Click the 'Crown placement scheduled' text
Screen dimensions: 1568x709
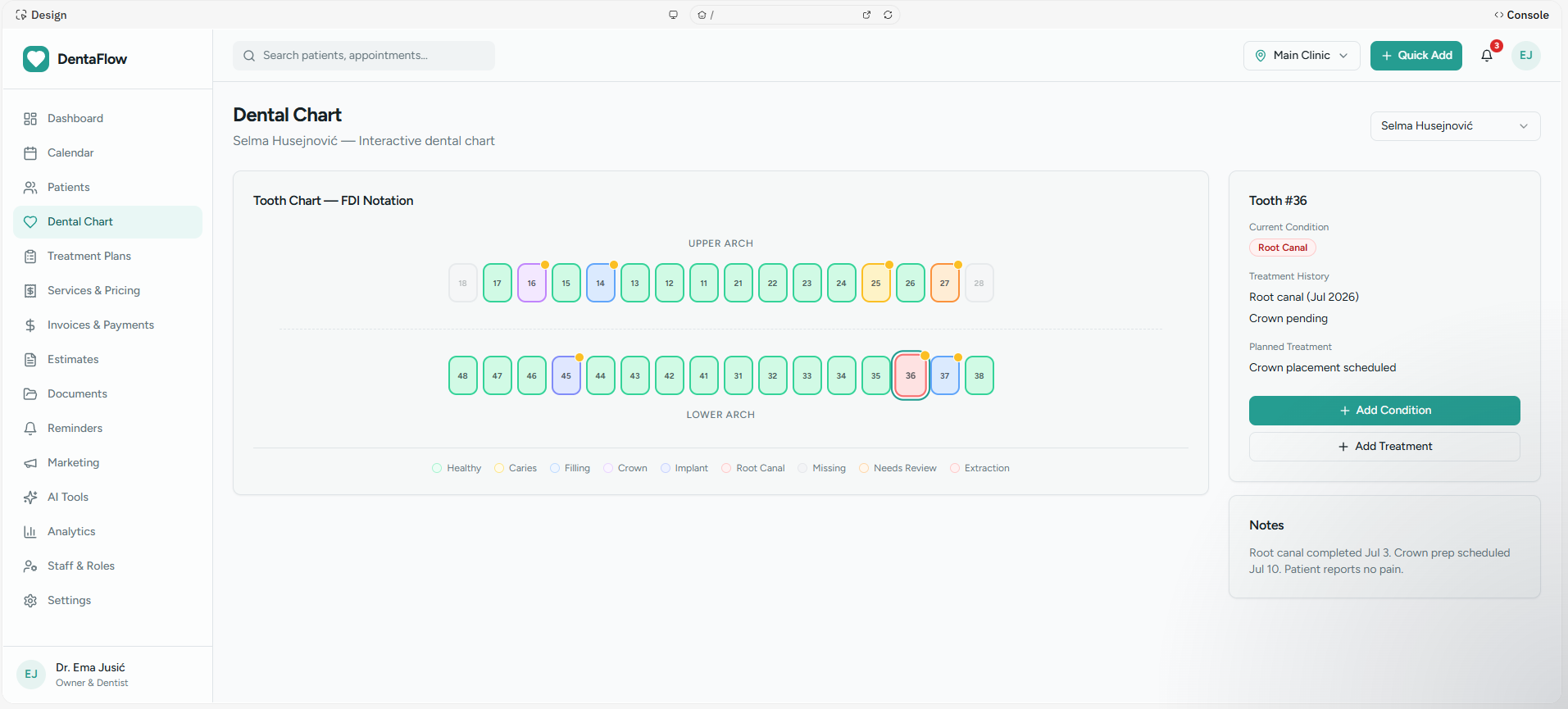coord(1322,368)
